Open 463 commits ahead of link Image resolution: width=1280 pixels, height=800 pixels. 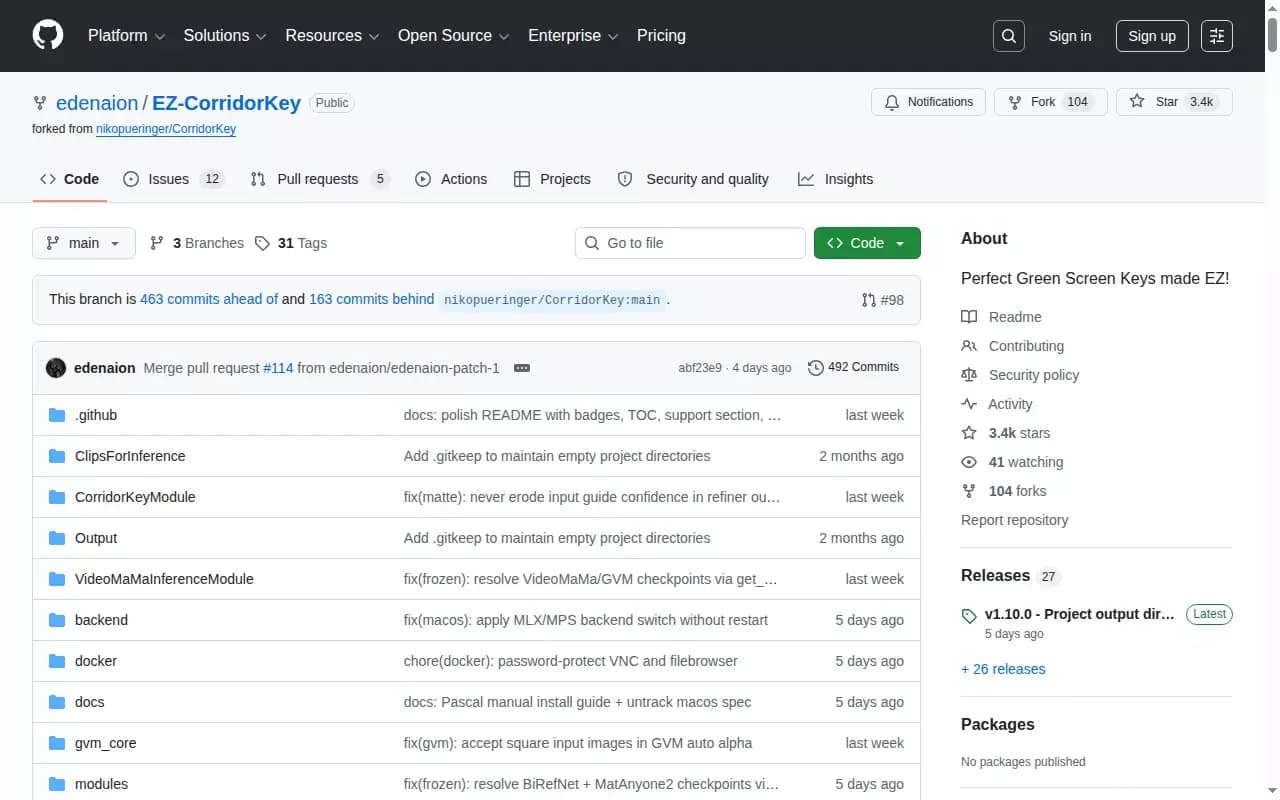pos(209,299)
